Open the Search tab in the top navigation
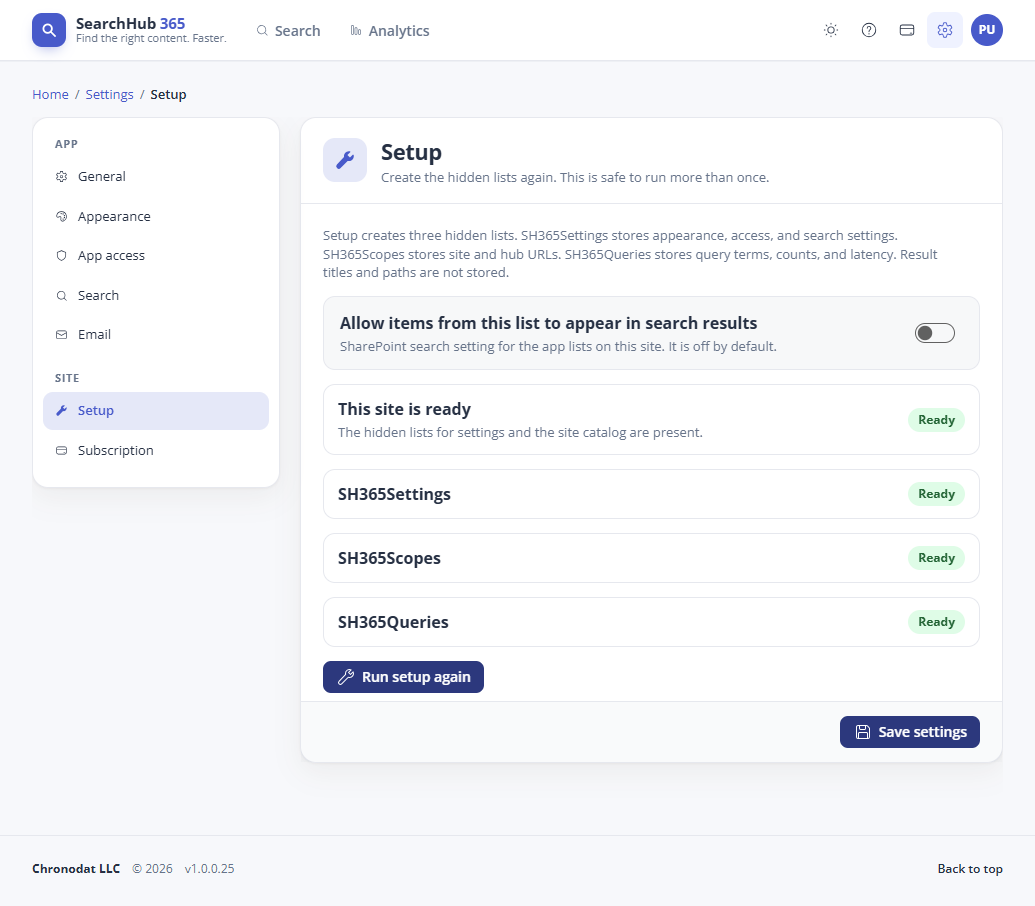This screenshot has width=1035, height=906. point(288,31)
